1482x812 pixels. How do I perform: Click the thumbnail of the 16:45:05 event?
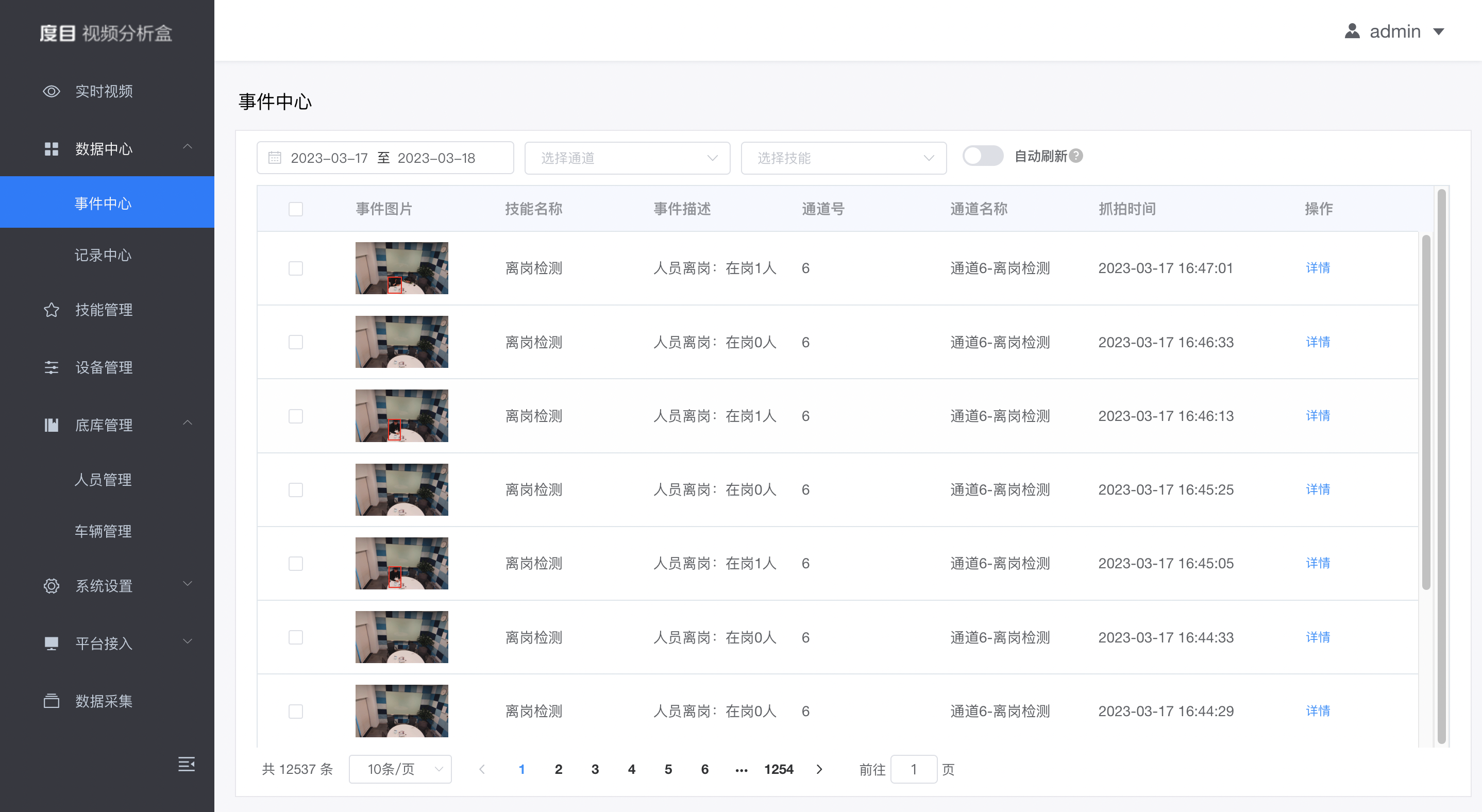pos(401,564)
